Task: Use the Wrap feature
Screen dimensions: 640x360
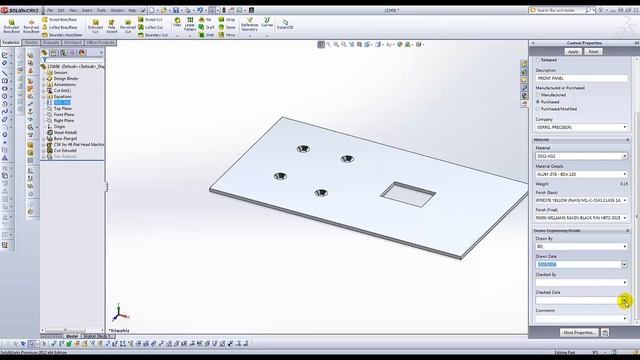Action: 227,20
